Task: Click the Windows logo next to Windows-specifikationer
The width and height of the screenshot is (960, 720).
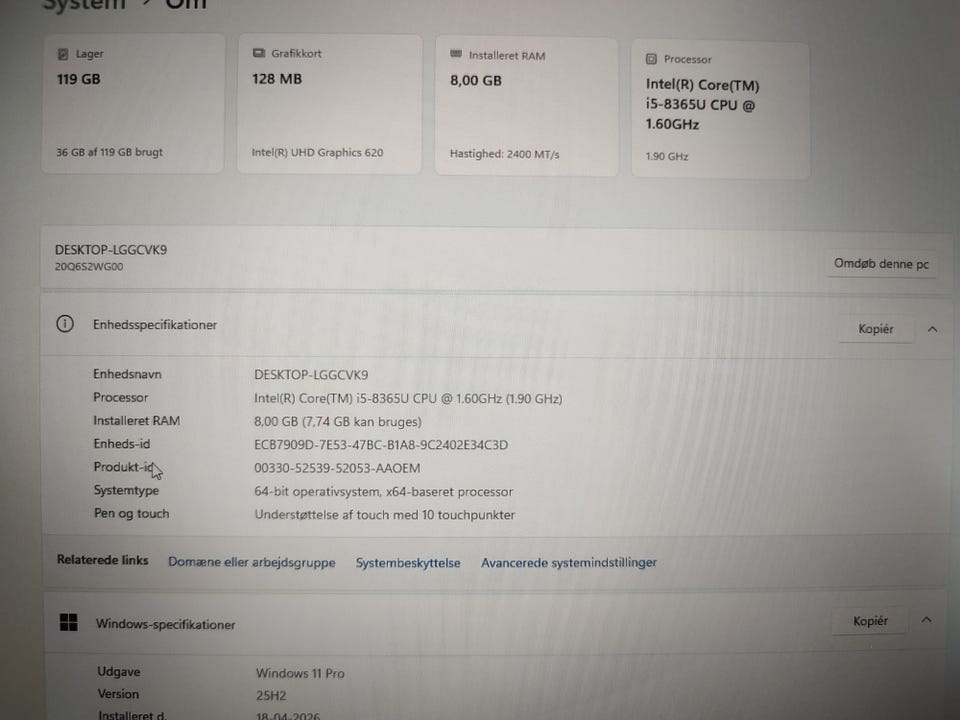Action: 69,622
